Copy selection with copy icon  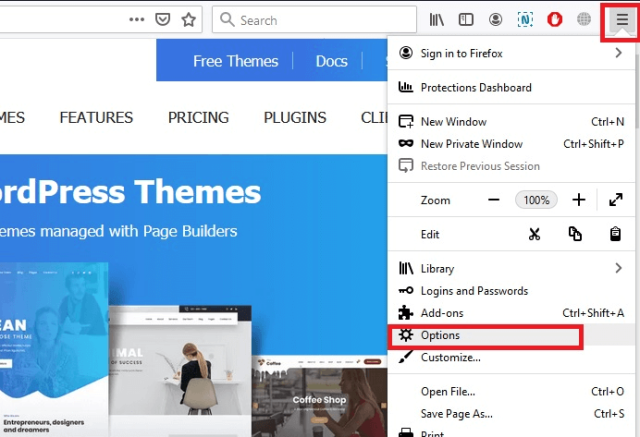pos(575,234)
